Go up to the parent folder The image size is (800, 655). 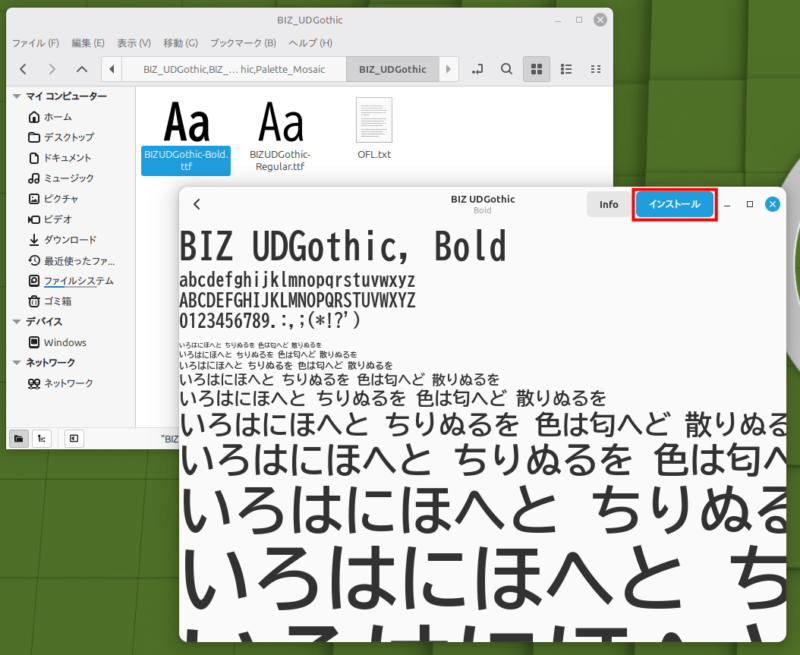(x=82, y=69)
